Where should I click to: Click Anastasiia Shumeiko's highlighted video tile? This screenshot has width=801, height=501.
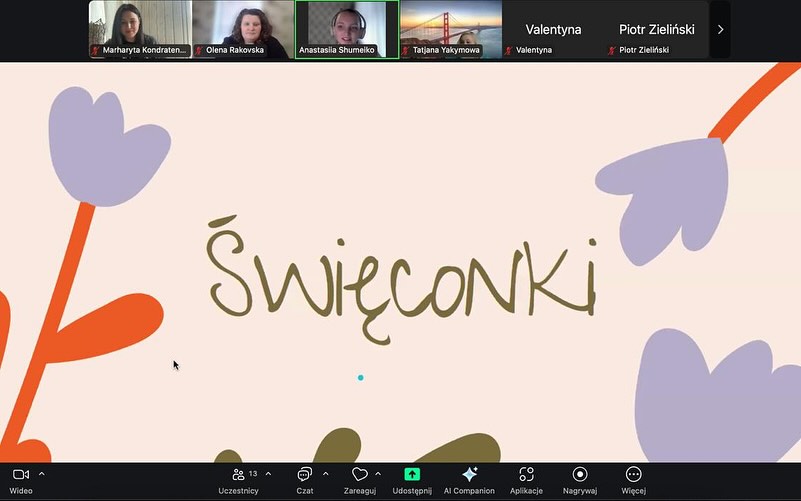tap(347, 29)
